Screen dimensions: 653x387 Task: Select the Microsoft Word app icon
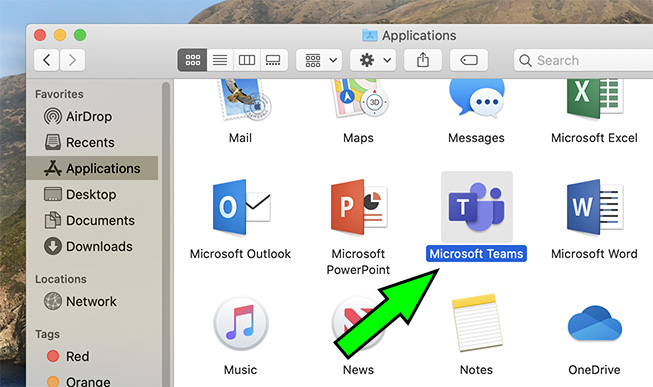click(x=595, y=207)
